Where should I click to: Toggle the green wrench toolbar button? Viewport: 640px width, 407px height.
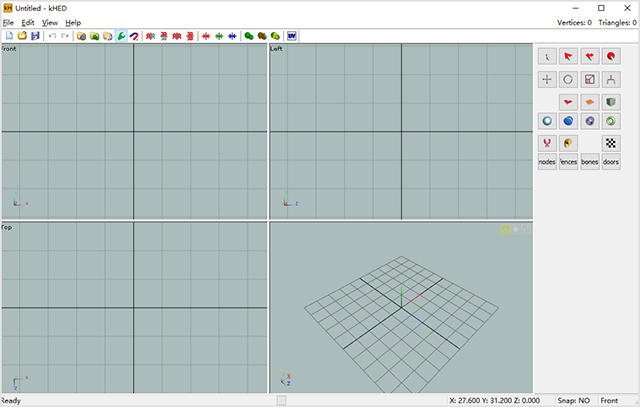(x=121, y=36)
